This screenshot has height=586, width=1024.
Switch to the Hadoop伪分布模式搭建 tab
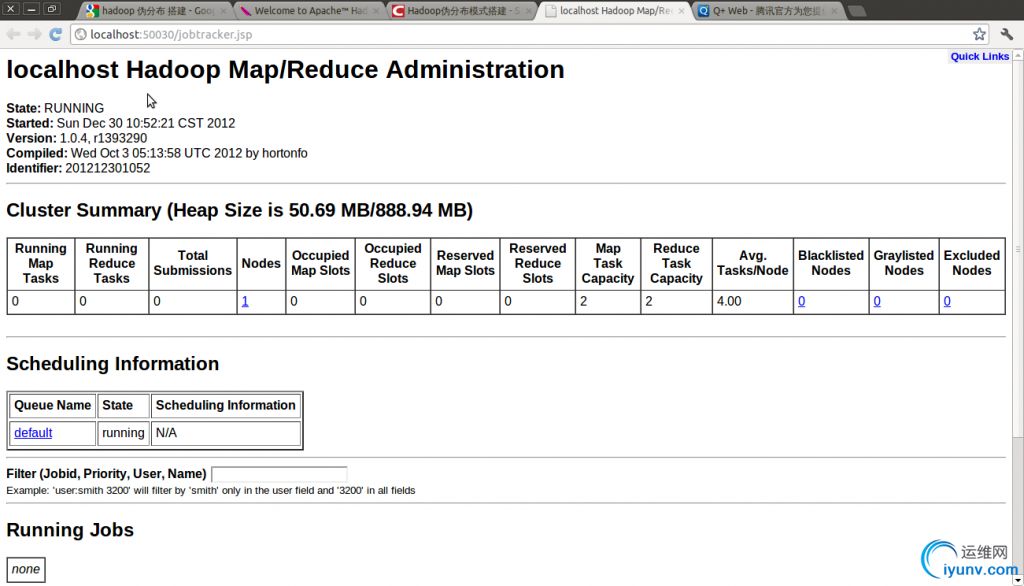pos(461,11)
